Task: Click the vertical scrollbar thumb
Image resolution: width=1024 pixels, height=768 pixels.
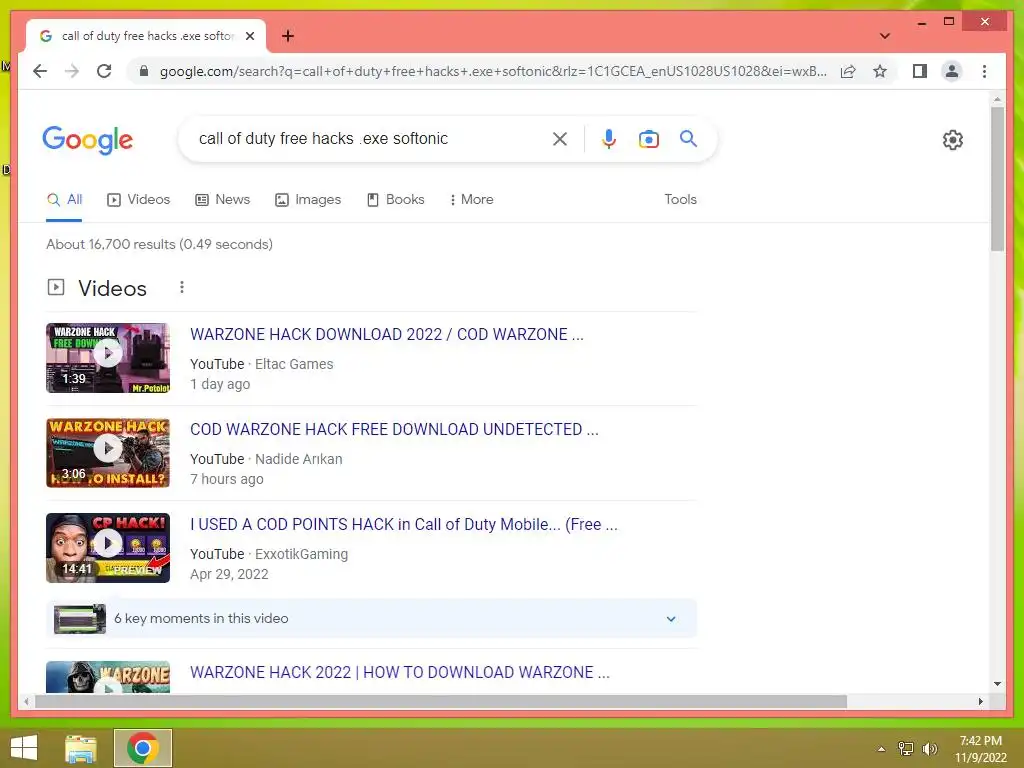Action: pos(997,178)
